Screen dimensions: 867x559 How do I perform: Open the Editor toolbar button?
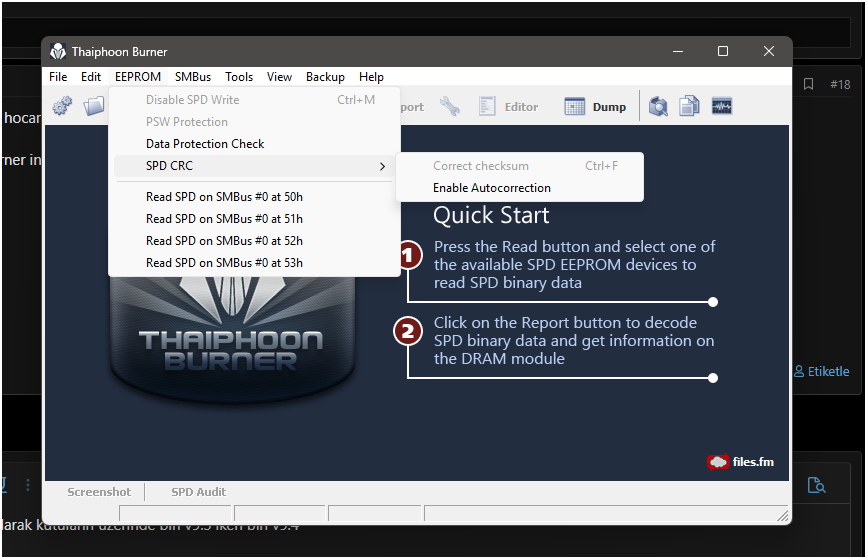(509, 106)
